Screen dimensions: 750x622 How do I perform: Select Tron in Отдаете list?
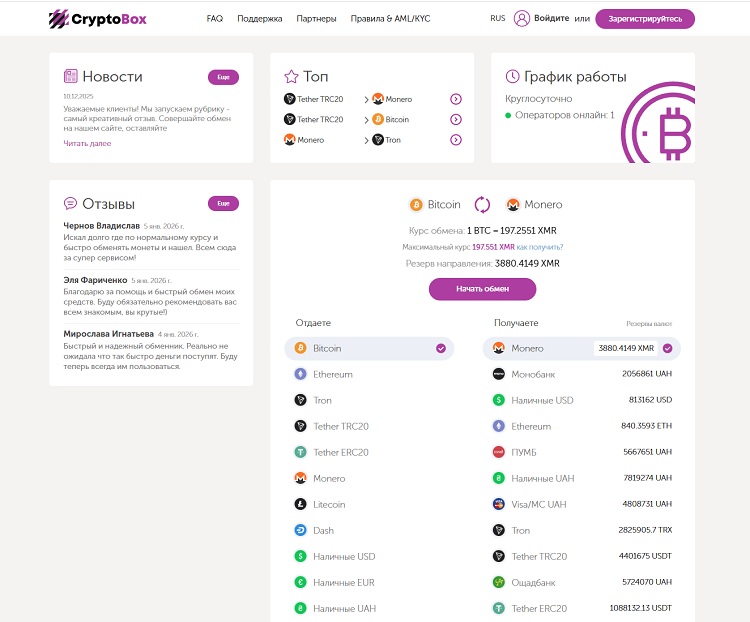pyautogui.click(x=369, y=400)
